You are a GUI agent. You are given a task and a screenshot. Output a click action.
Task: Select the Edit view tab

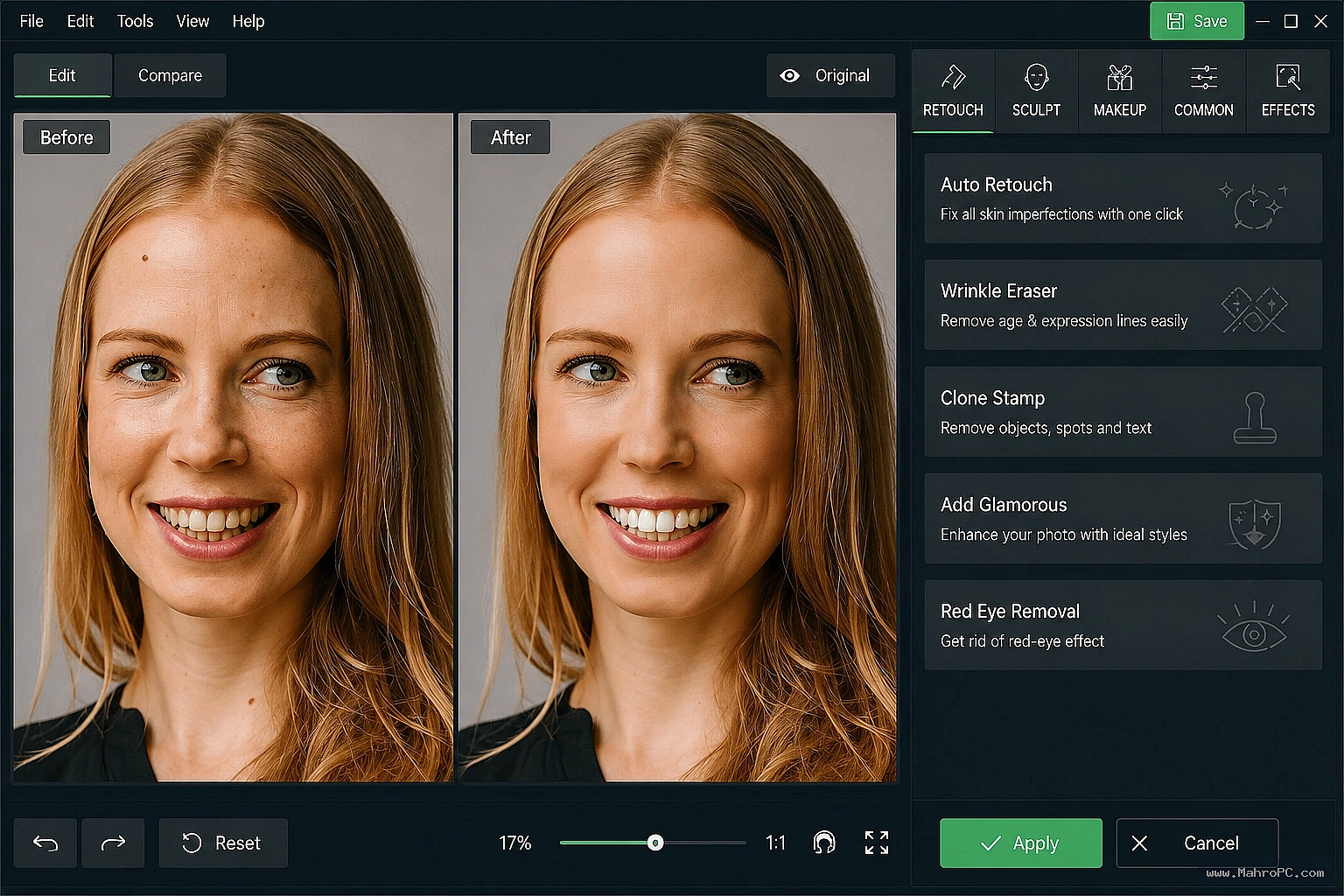(x=62, y=75)
